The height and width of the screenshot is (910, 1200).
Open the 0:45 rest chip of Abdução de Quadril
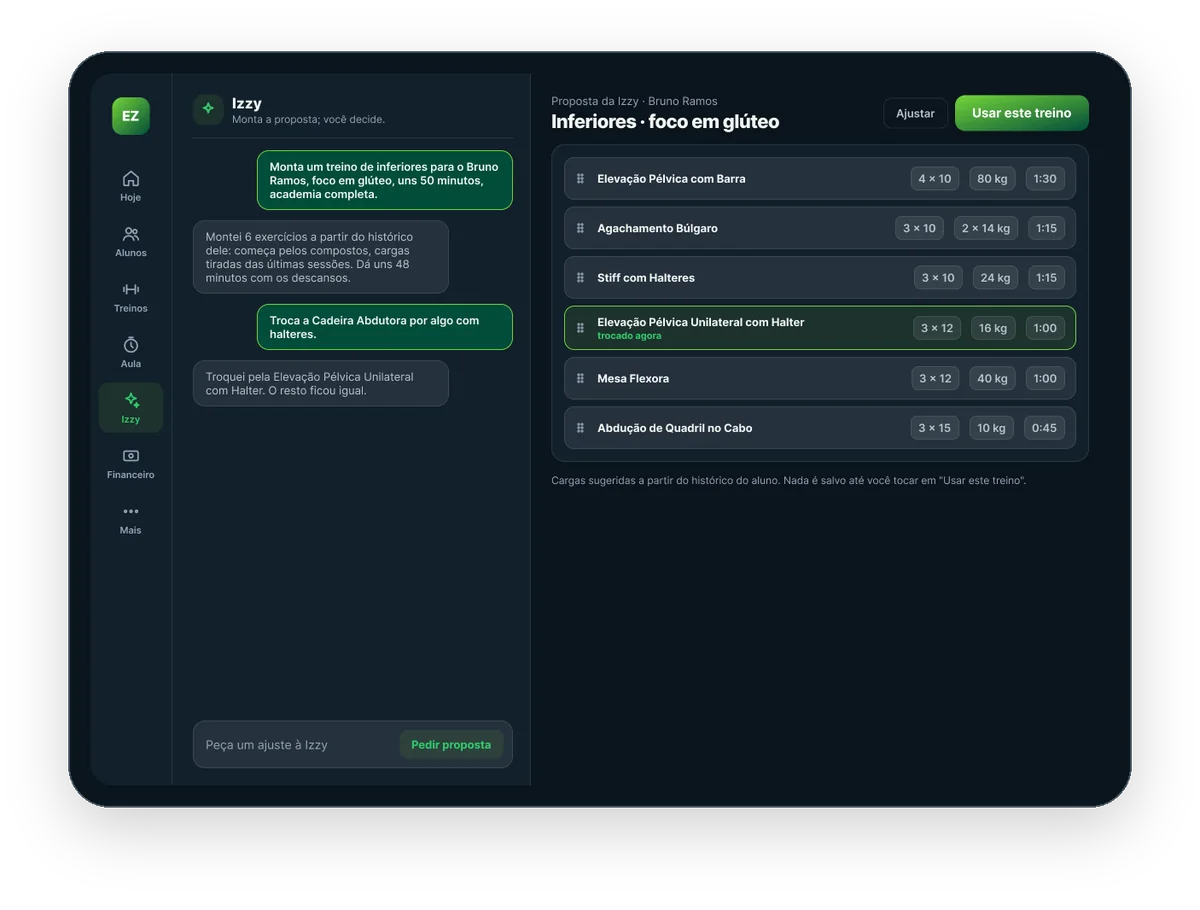[x=1044, y=428]
